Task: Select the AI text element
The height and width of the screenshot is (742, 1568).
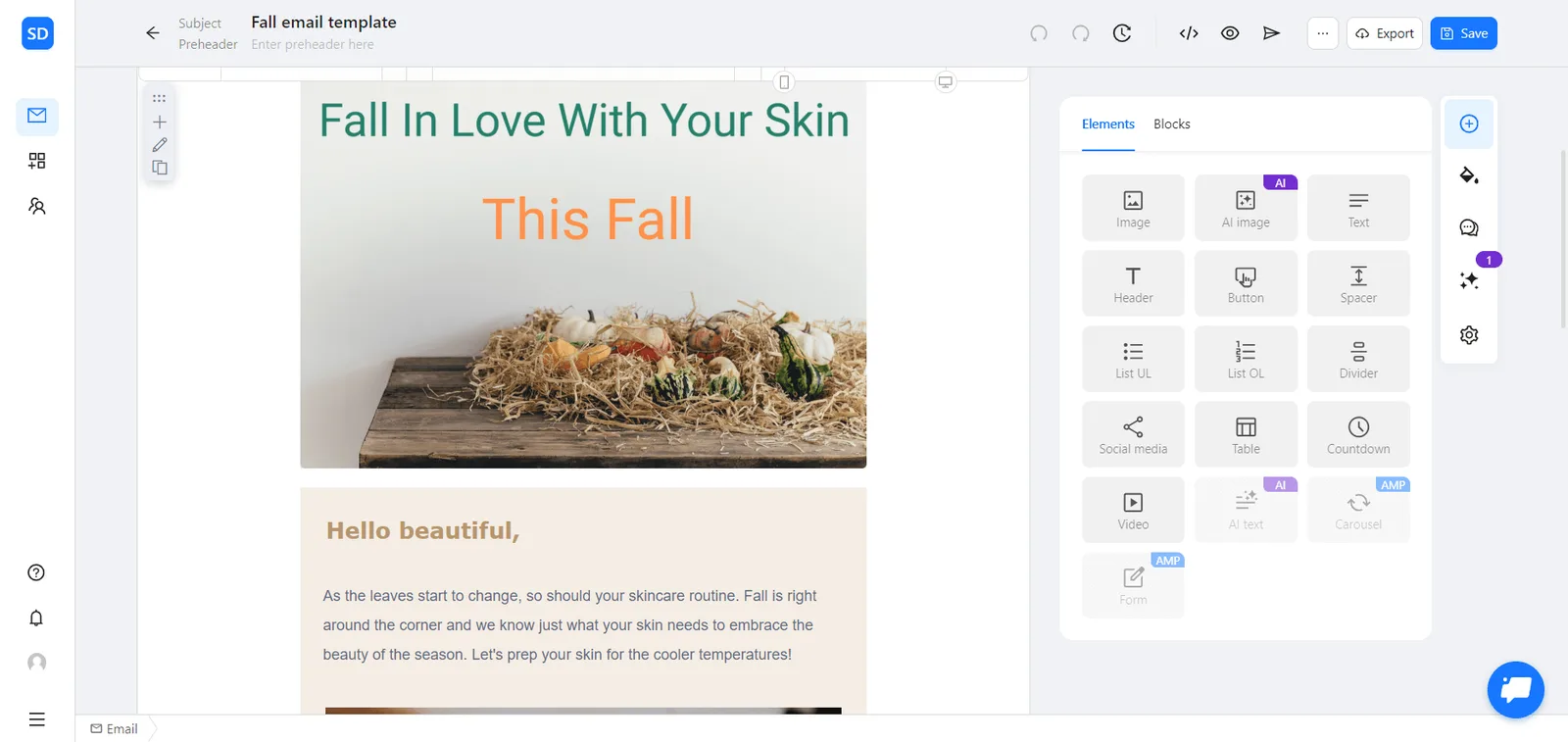Action: (1246, 510)
